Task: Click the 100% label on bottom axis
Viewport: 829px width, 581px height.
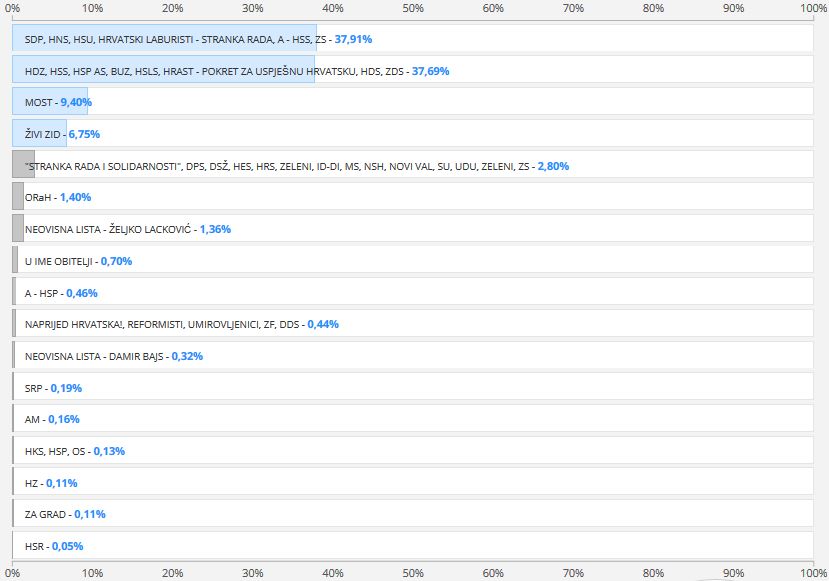Action: click(813, 573)
